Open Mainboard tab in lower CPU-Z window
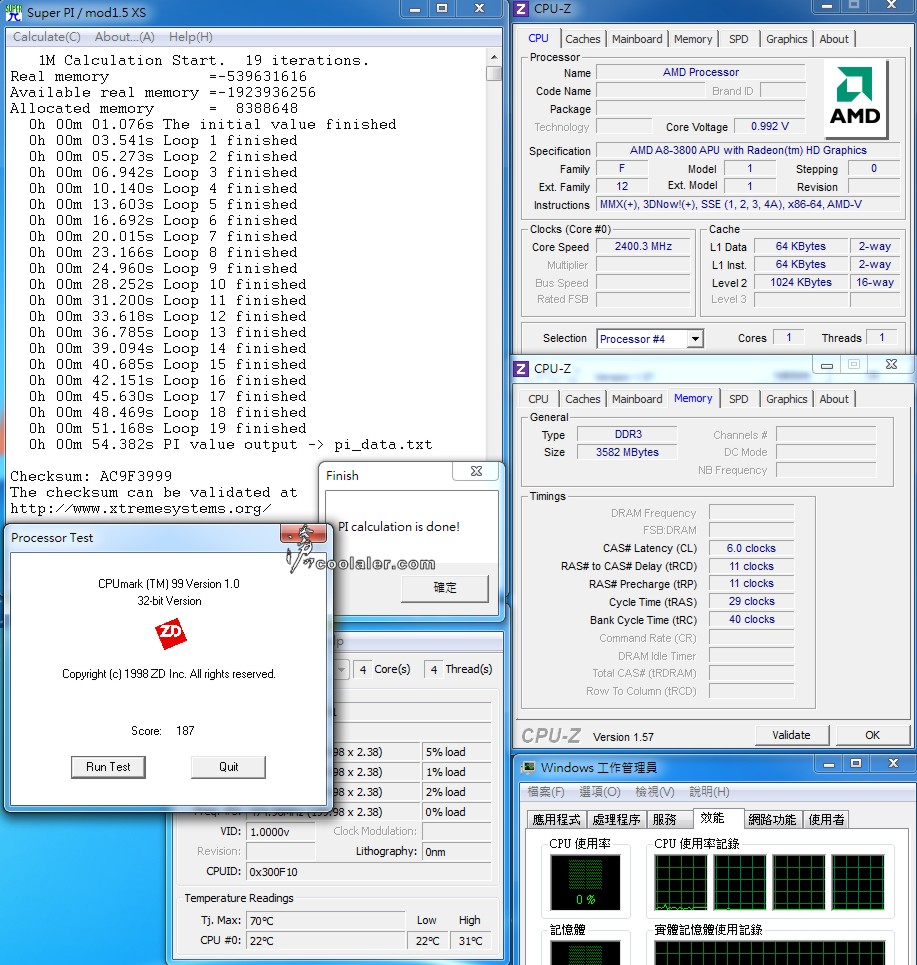This screenshot has height=965, width=917. 637,399
